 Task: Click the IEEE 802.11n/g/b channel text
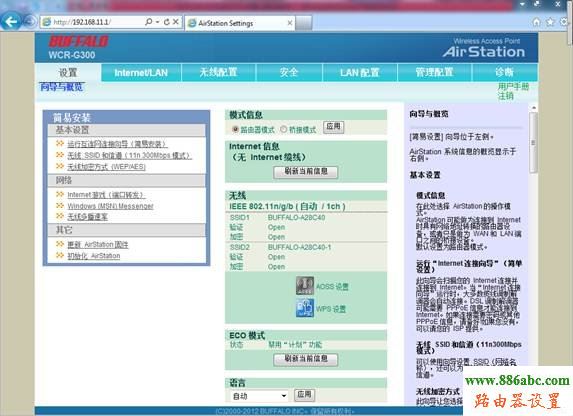click(287, 206)
